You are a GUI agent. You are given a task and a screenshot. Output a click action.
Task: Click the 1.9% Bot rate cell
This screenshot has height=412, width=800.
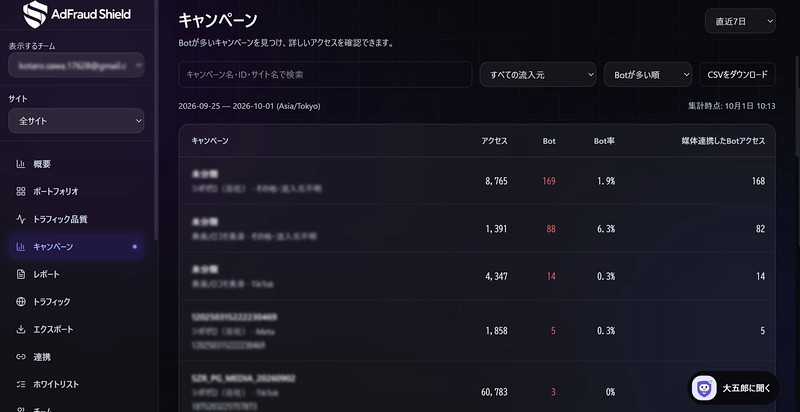[606, 181]
